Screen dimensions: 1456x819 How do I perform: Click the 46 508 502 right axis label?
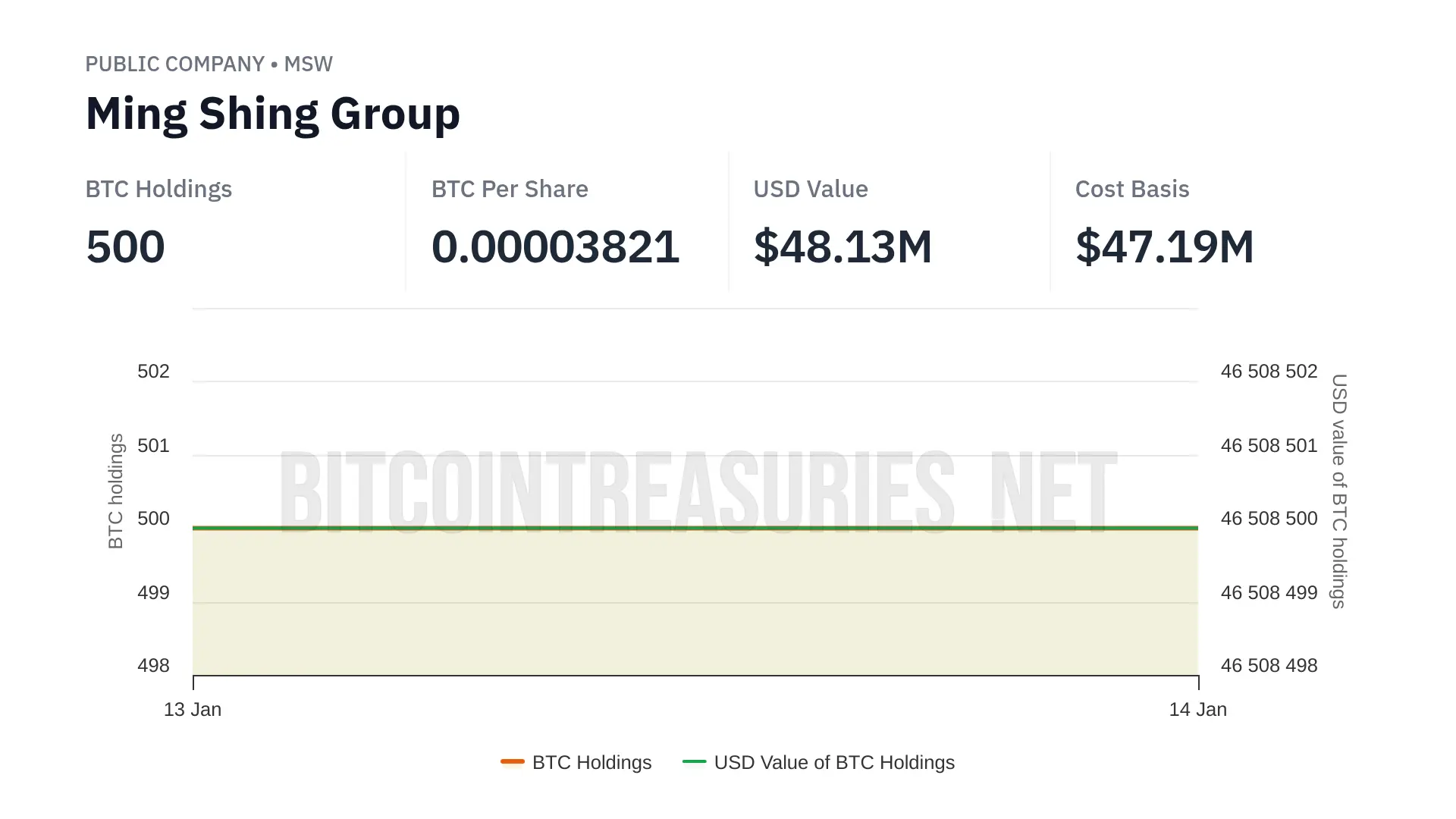[x=1269, y=371]
